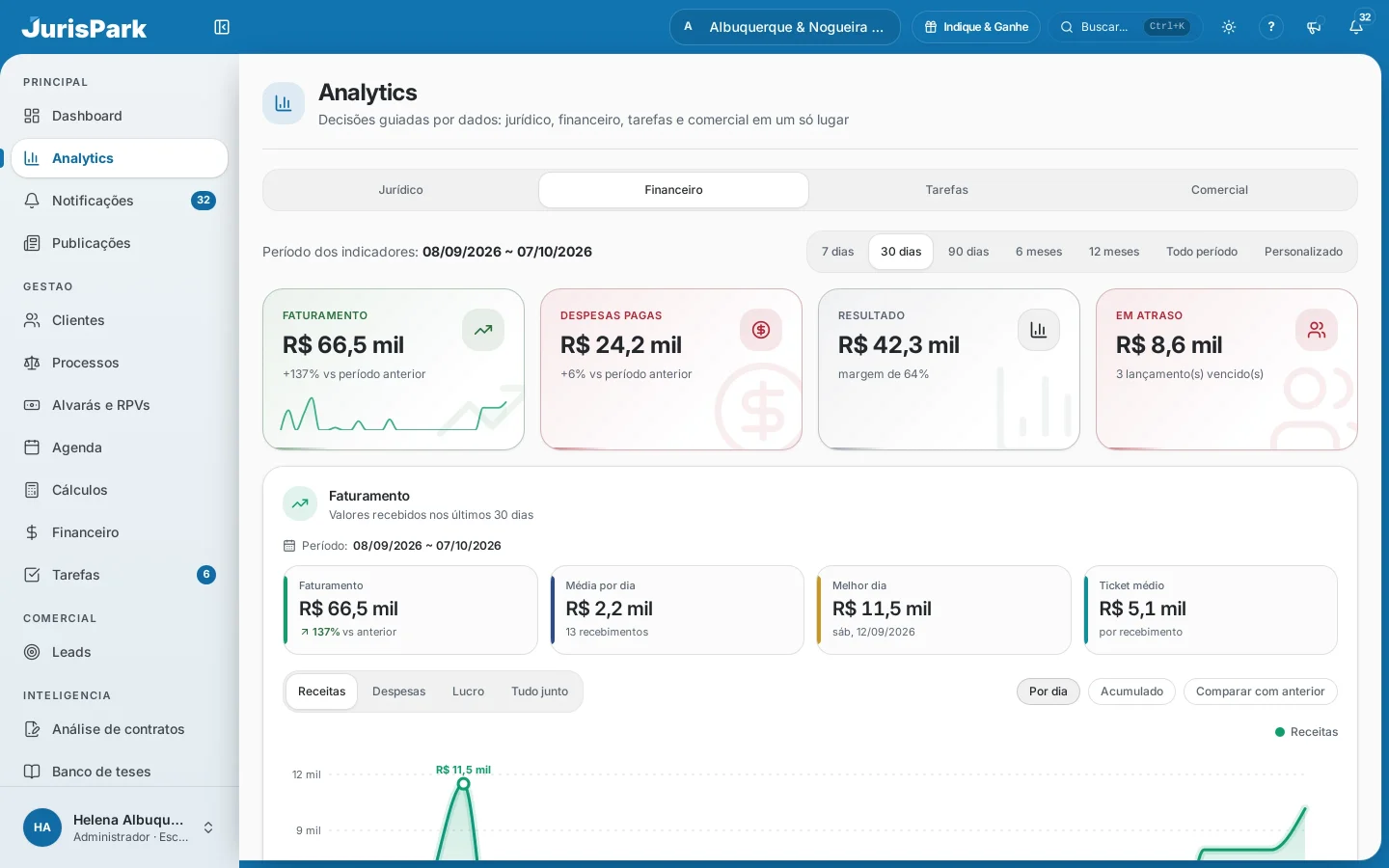
Task: Open announcements megaphone icon
Action: click(1314, 27)
